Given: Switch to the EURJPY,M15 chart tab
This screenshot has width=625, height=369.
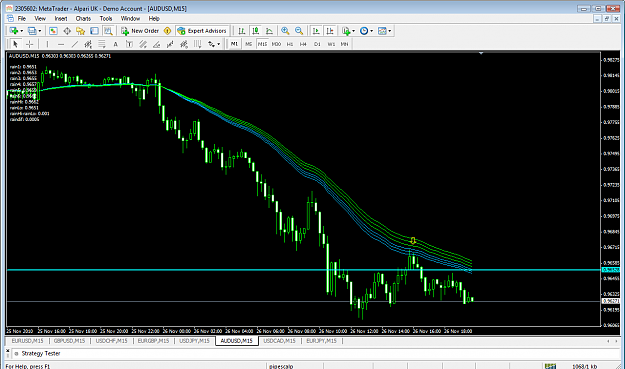Looking at the screenshot, I should point(321,341).
